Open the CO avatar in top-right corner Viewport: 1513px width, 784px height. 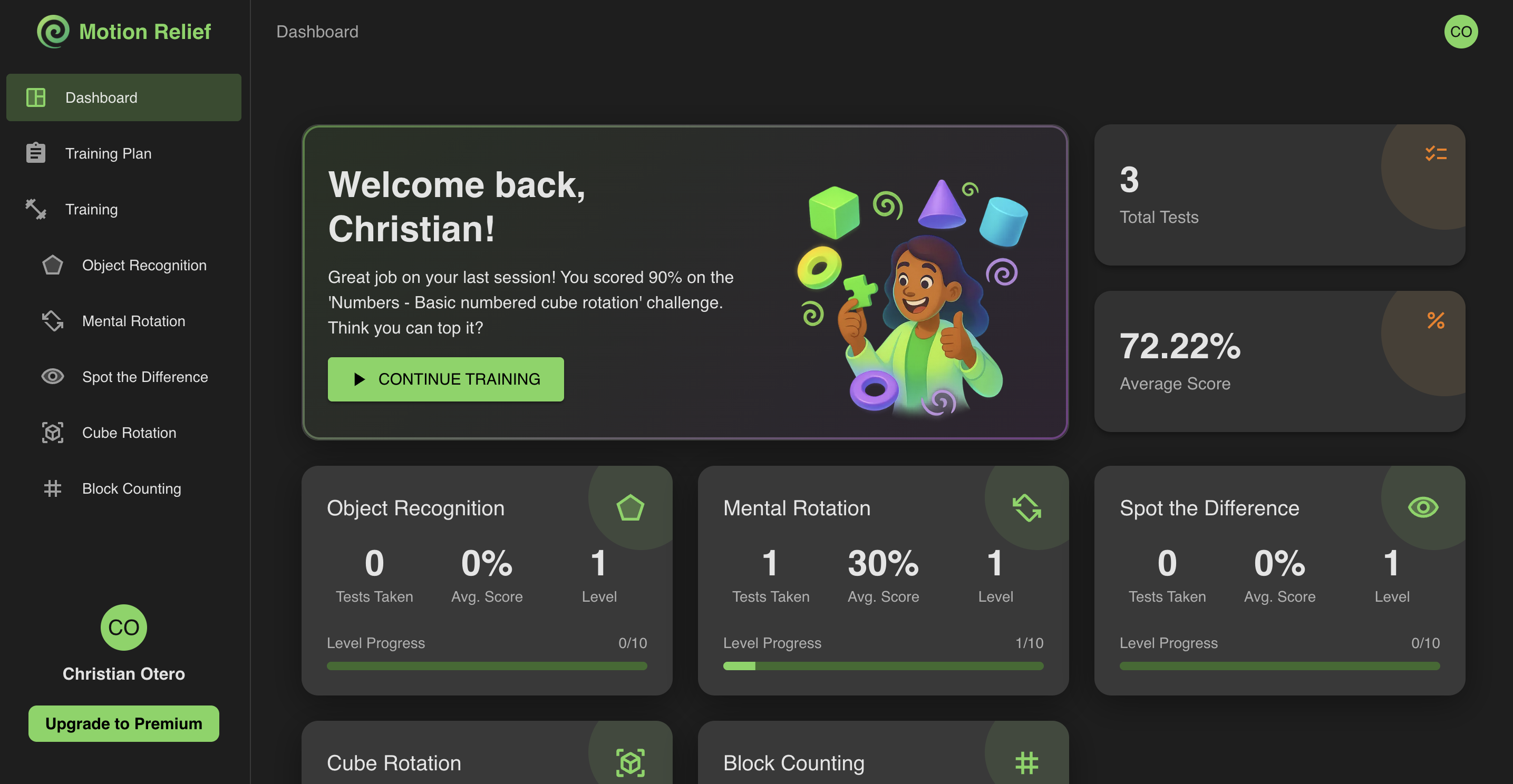(x=1461, y=32)
